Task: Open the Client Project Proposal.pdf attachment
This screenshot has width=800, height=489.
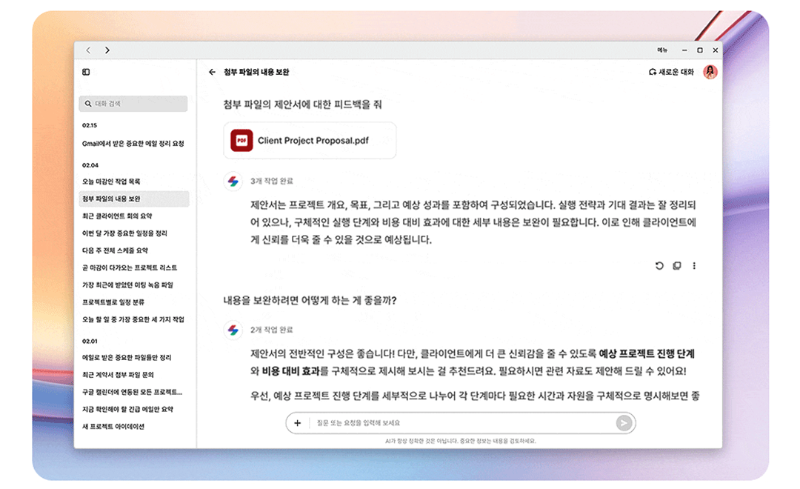Action: click(x=310, y=140)
